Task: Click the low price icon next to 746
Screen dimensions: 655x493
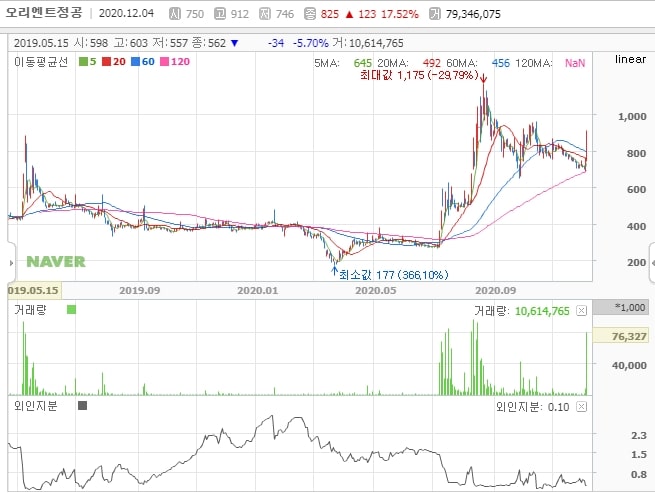Action: point(265,14)
